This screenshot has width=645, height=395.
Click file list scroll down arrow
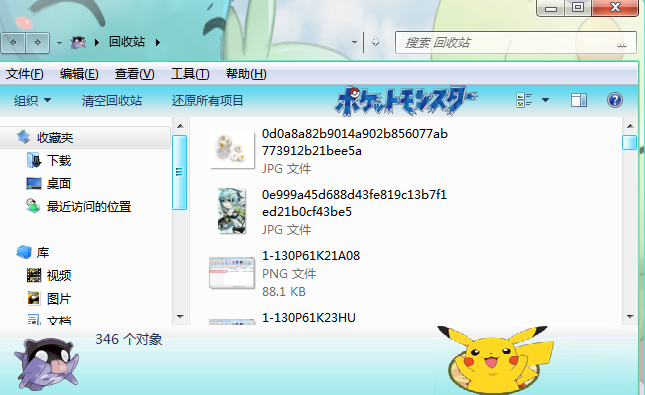click(x=630, y=317)
